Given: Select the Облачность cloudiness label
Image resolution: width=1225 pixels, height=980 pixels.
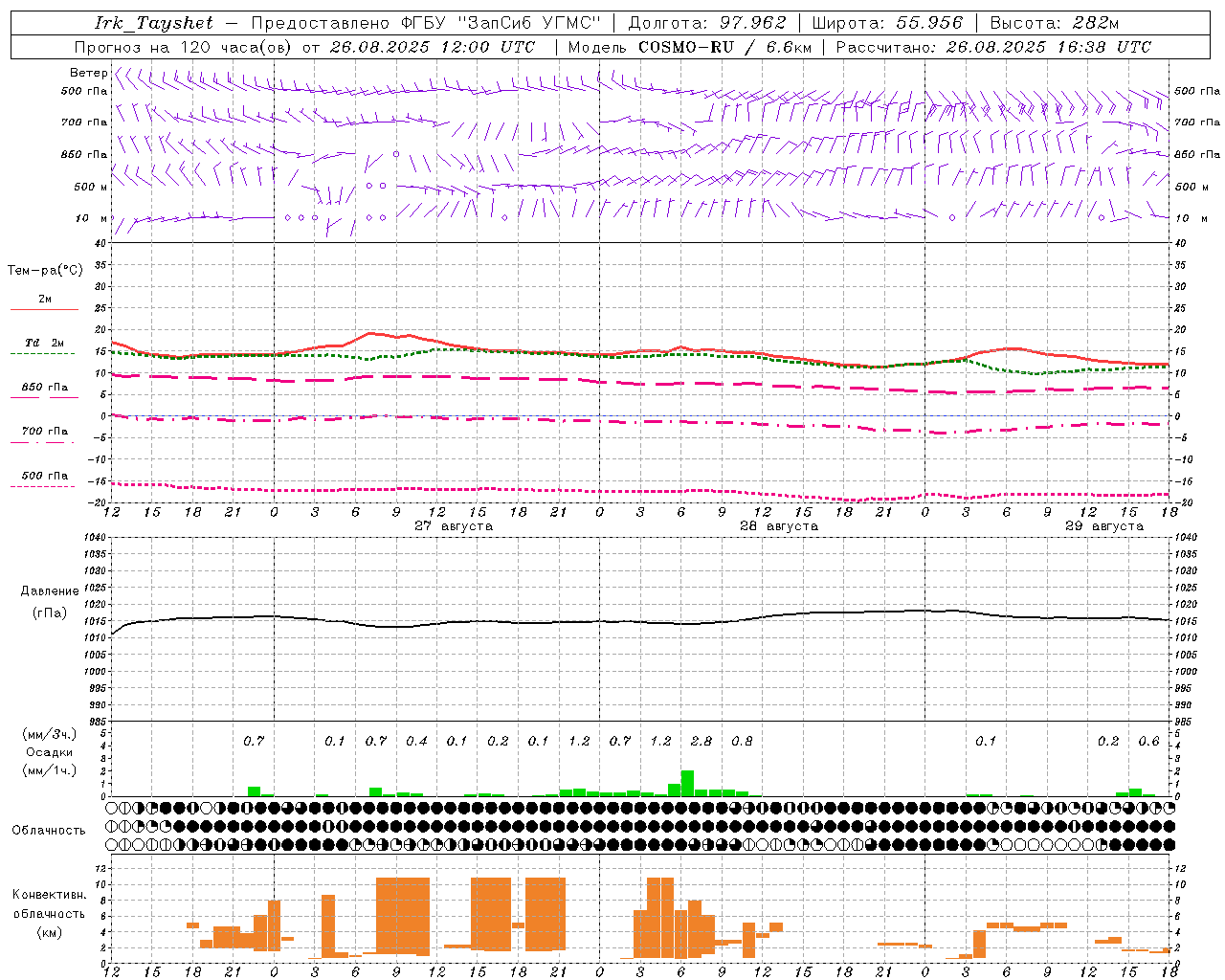Looking at the screenshot, I should pyautogui.click(x=49, y=831).
